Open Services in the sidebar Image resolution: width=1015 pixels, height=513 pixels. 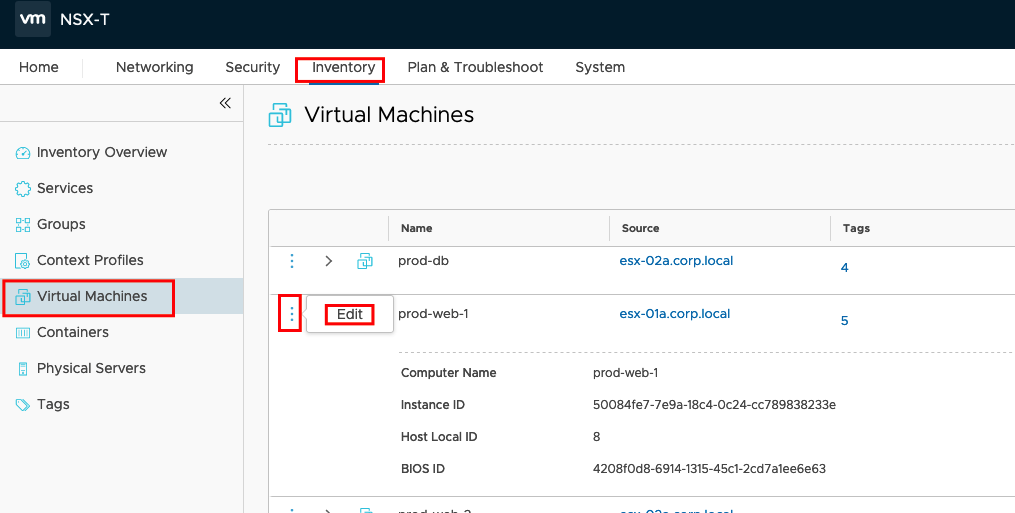point(65,188)
